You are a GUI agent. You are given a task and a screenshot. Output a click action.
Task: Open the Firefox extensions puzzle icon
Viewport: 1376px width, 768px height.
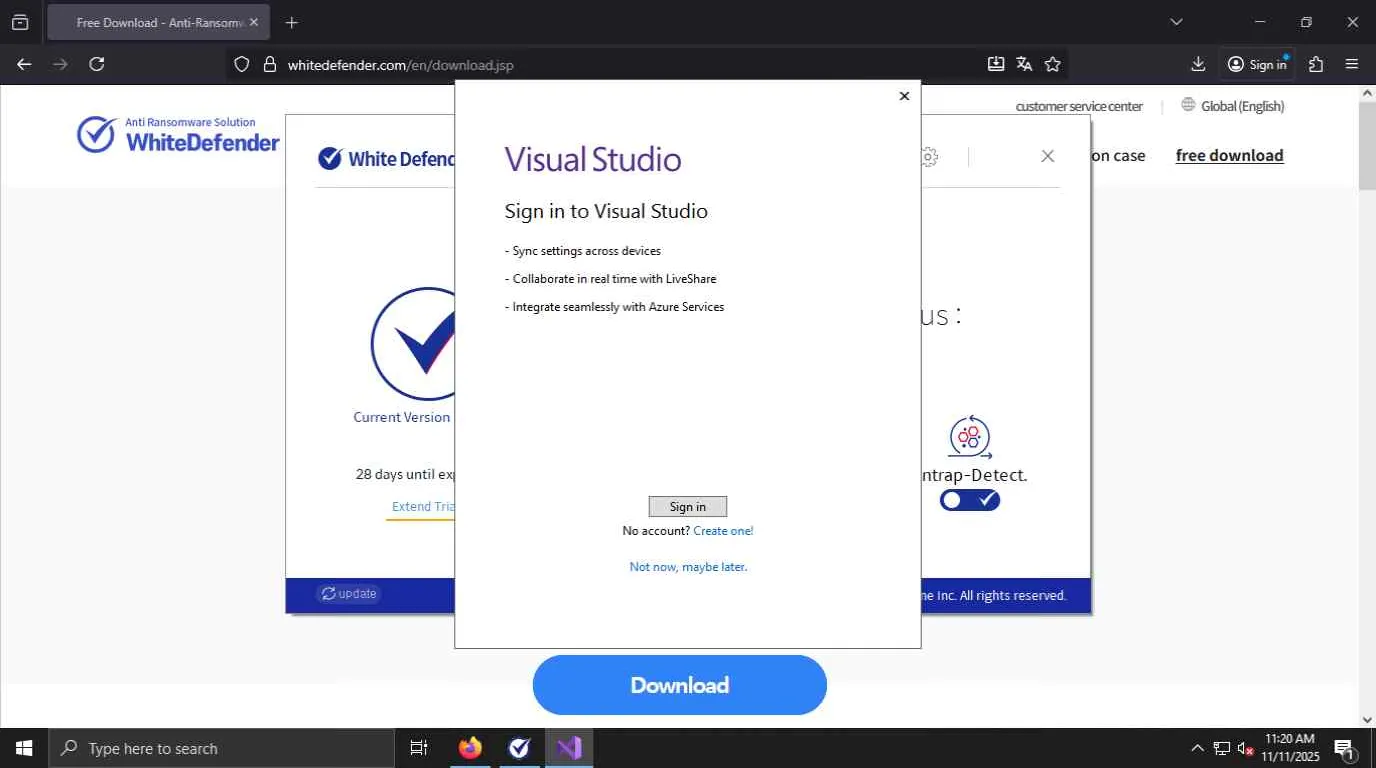pos(1316,65)
